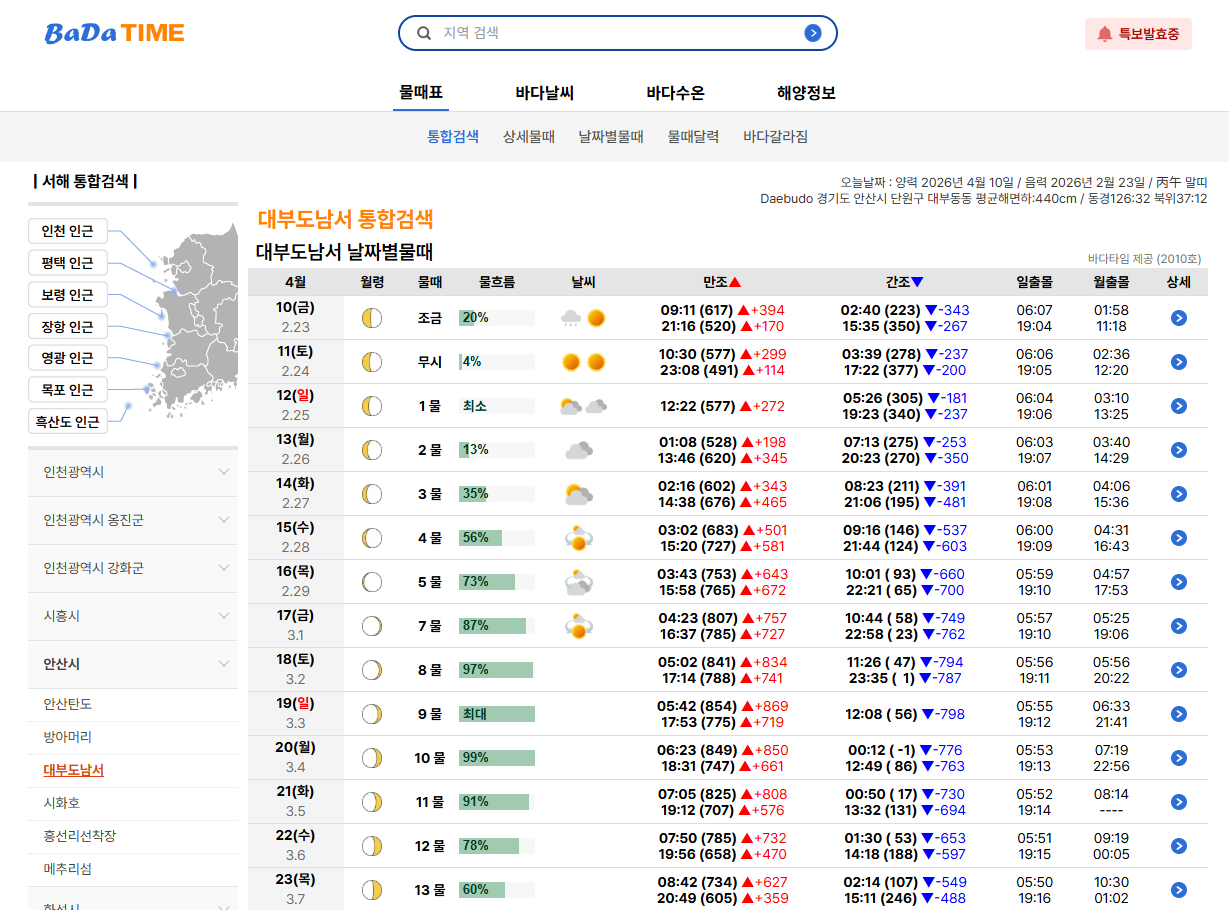Viewport: 1229px width, 910px height.
Task: Open detail arrow for 23(목) row
Action: coord(1179,890)
